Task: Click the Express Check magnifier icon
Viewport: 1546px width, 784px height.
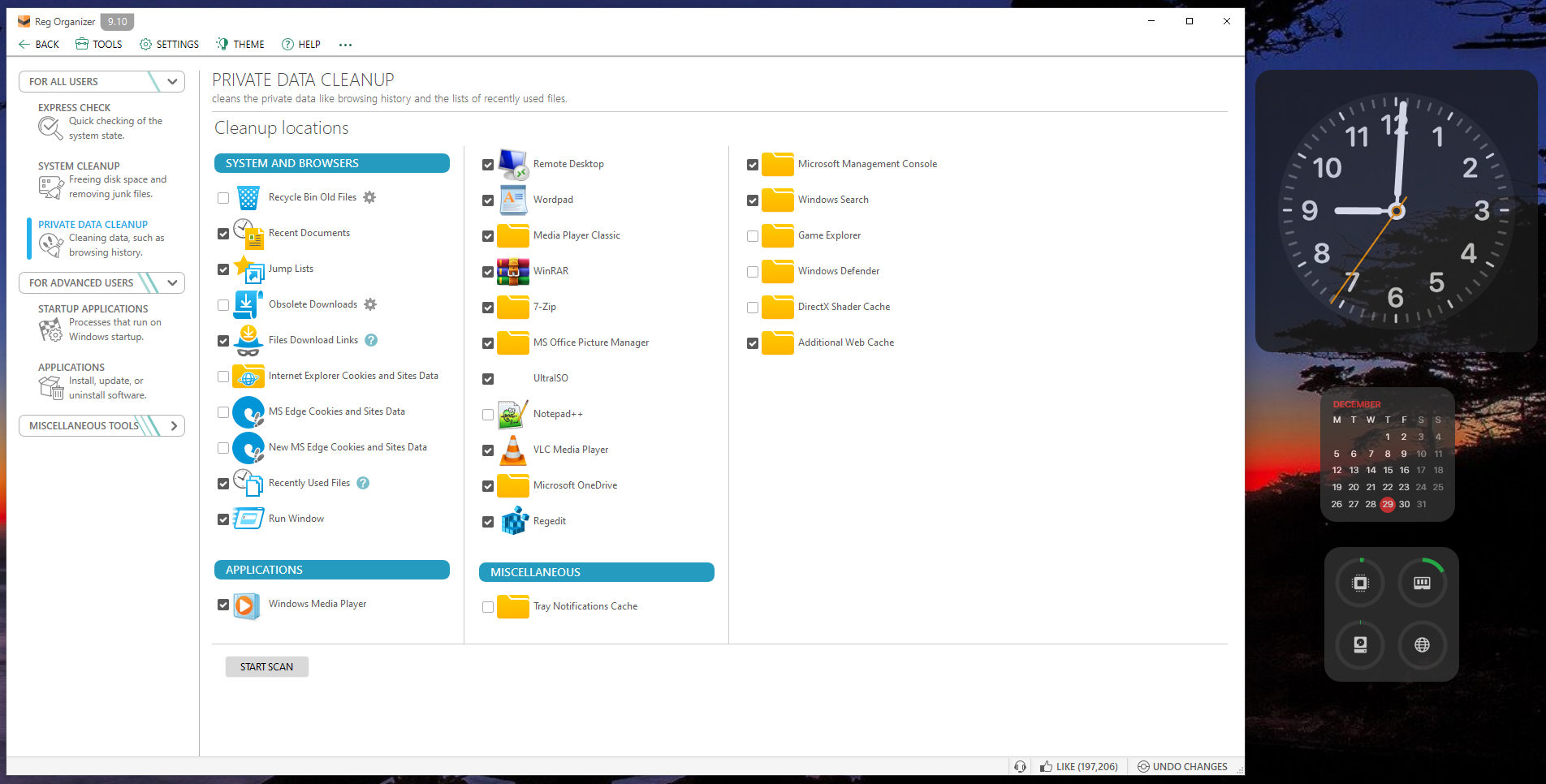Action: (50, 128)
